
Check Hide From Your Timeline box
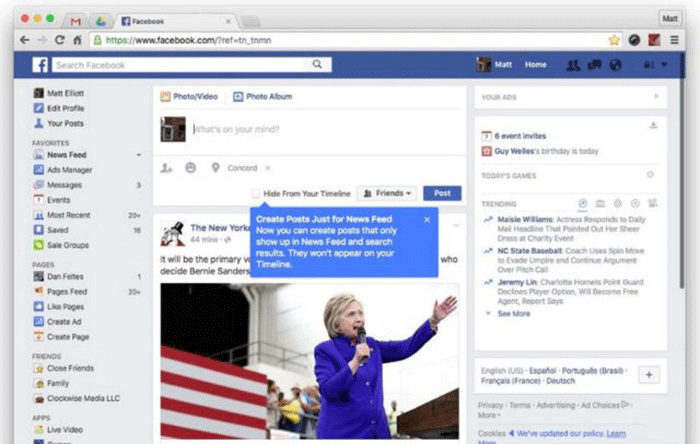pos(255,194)
